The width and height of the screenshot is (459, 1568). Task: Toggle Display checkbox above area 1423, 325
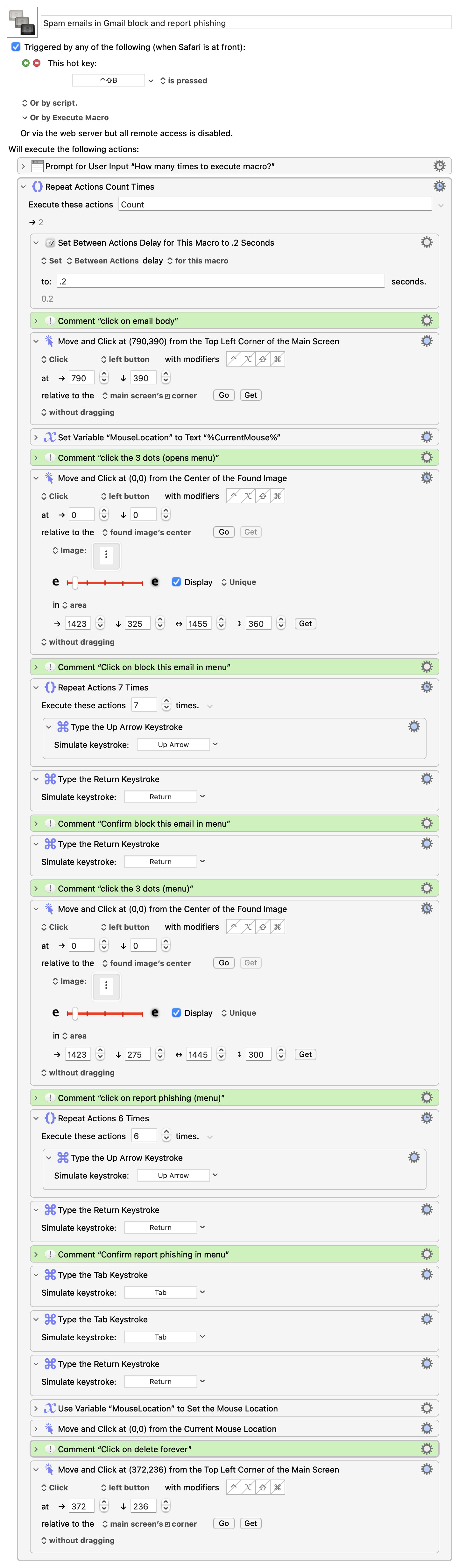coord(177,582)
